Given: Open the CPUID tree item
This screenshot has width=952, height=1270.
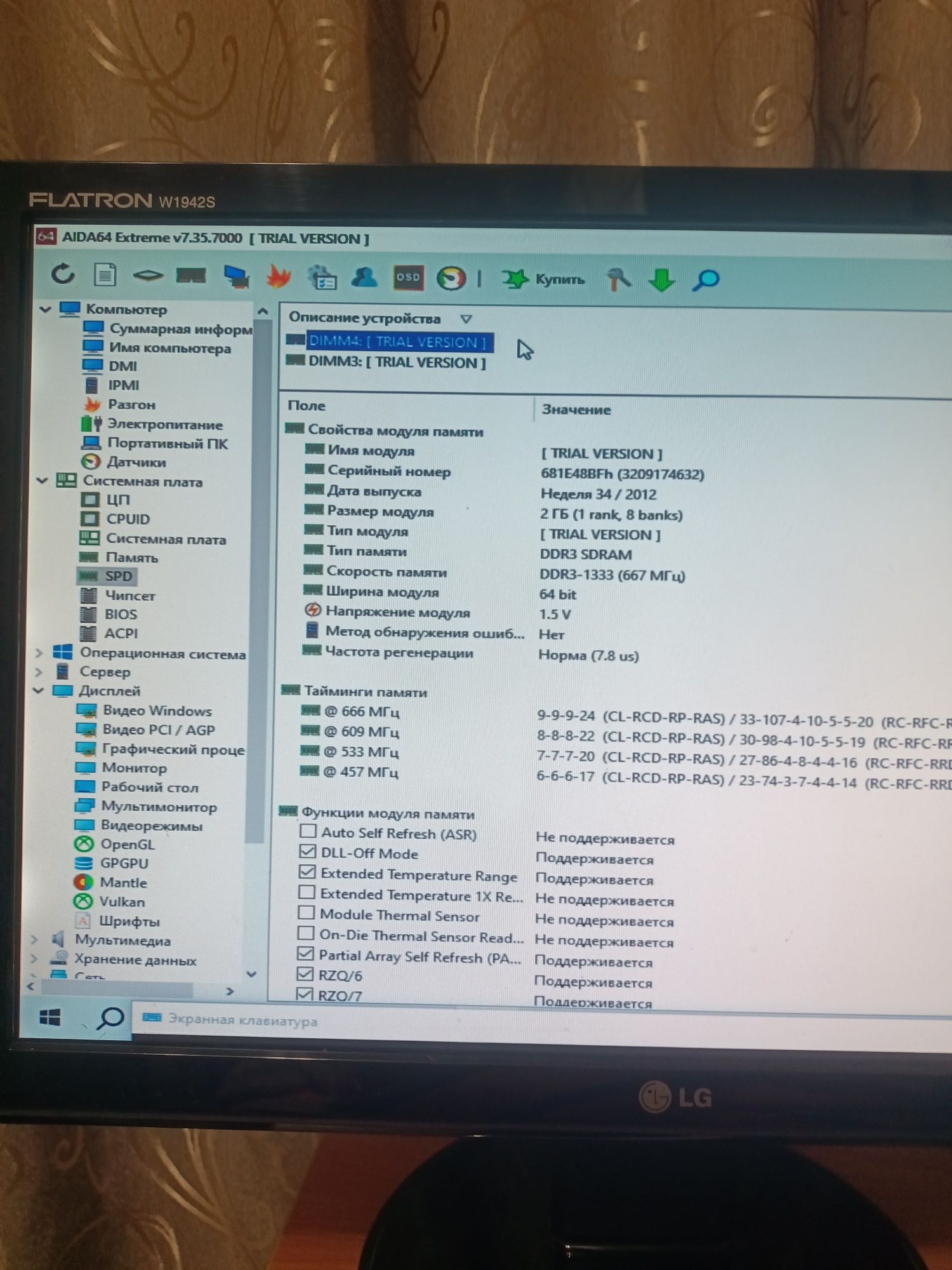Looking at the screenshot, I should click(116, 519).
